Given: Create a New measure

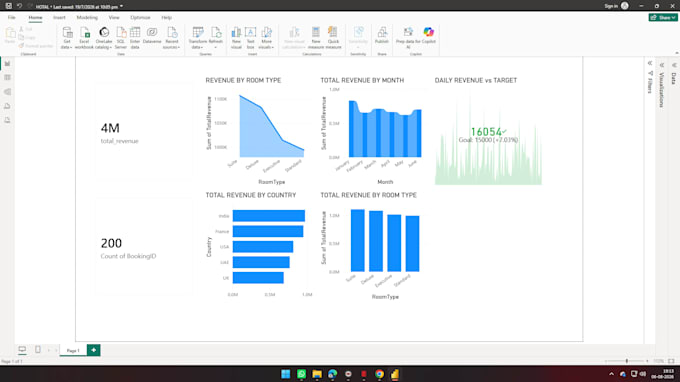Looking at the screenshot, I should (x=316, y=38).
